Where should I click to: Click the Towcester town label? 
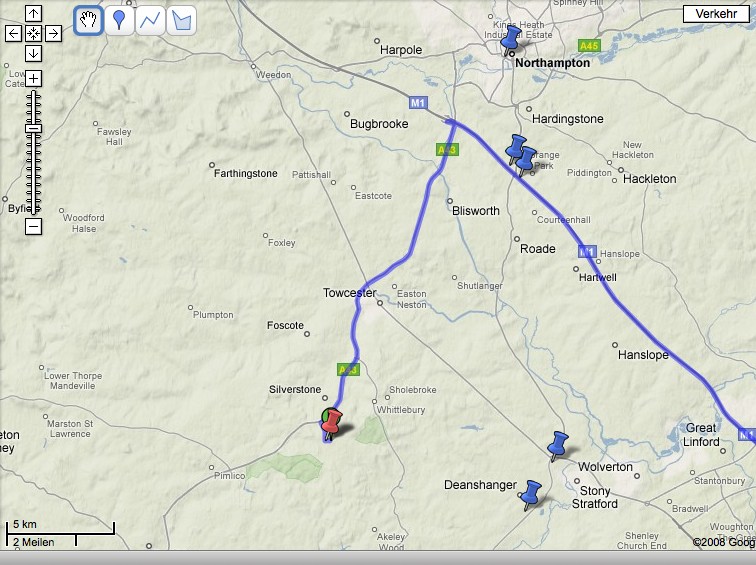tap(349, 293)
